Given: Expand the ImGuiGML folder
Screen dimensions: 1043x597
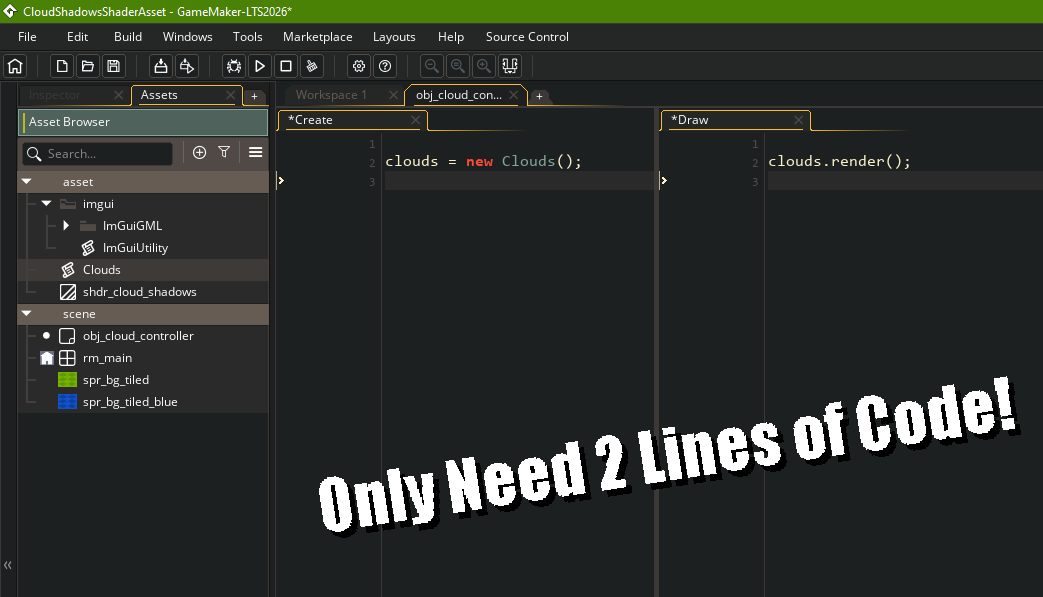Looking at the screenshot, I should click(66, 225).
